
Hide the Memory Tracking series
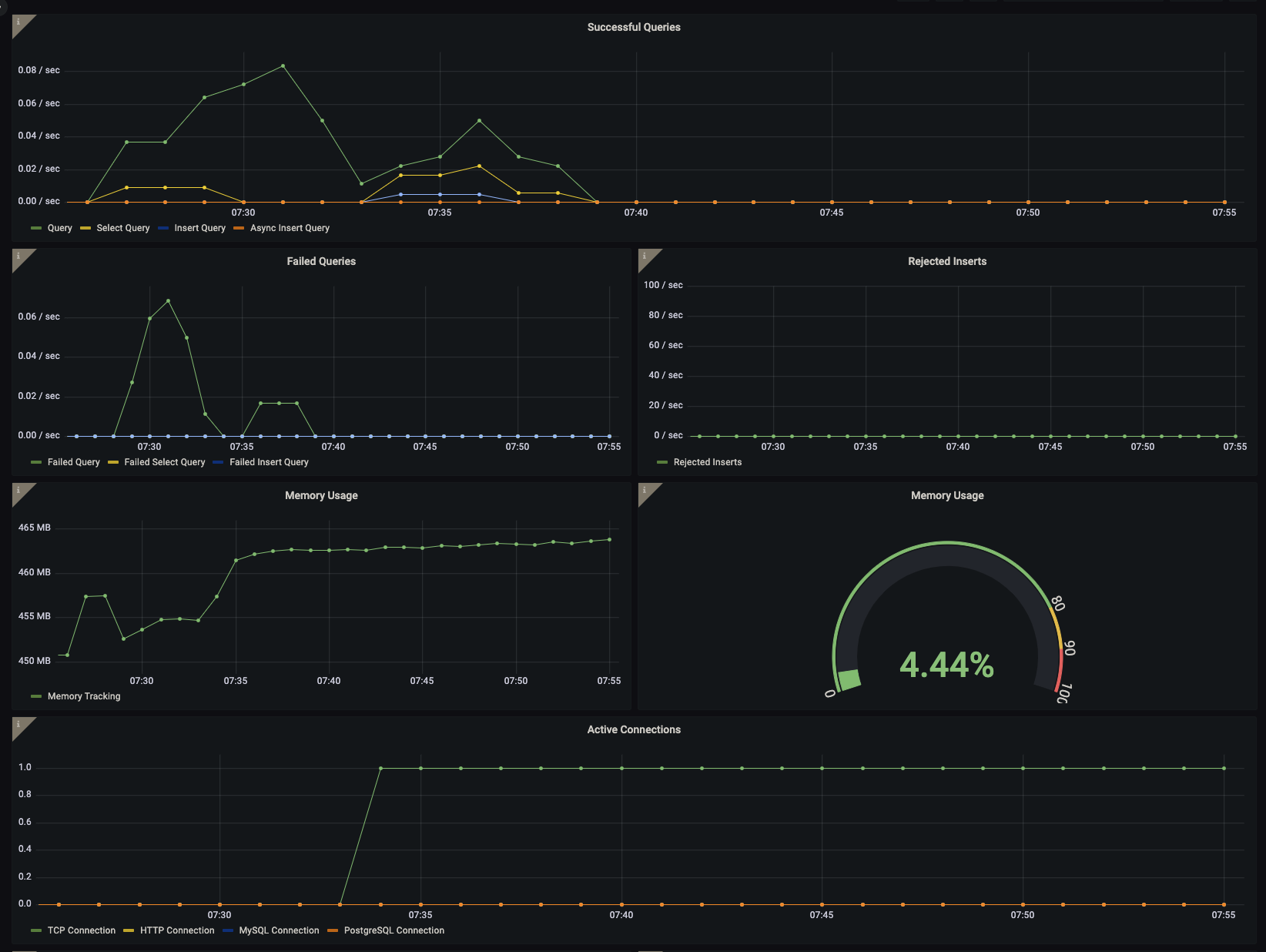[x=83, y=696]
